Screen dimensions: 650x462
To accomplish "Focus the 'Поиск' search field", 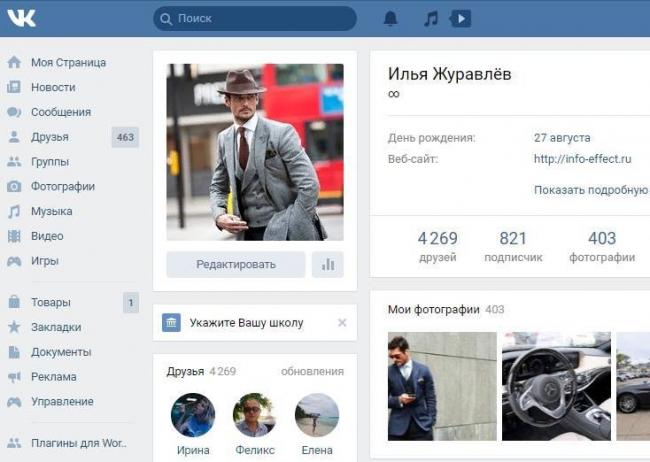I will pos(255,18).
